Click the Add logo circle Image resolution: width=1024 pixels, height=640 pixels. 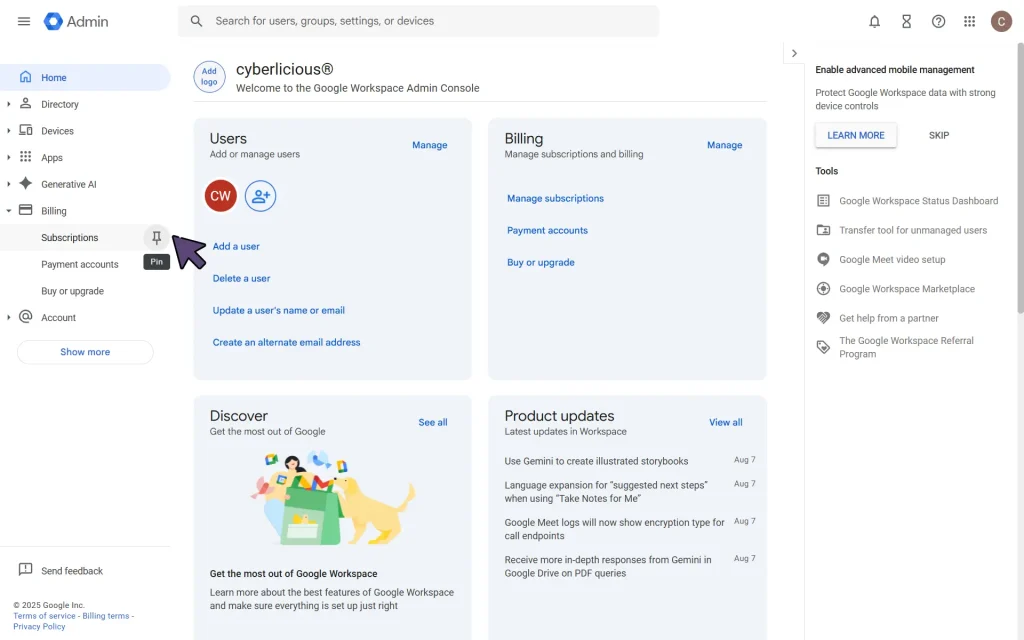click(209, 77)
